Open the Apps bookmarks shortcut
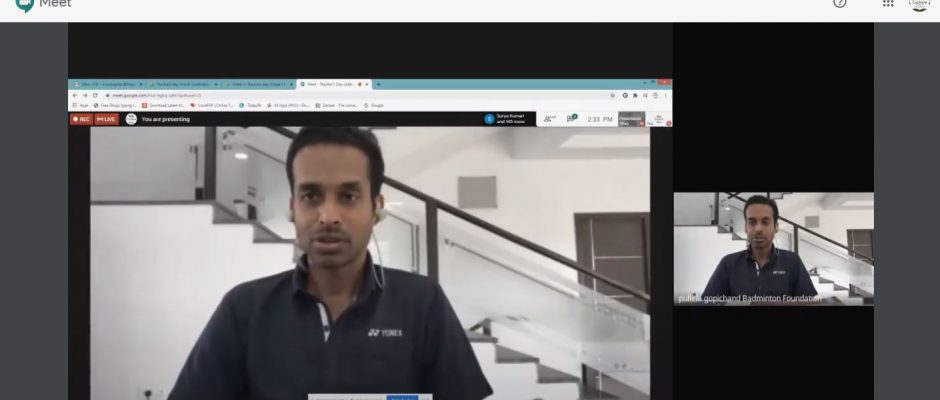Image resolution: width=940 pixels, height=400 pixels. tap(80, 105)
